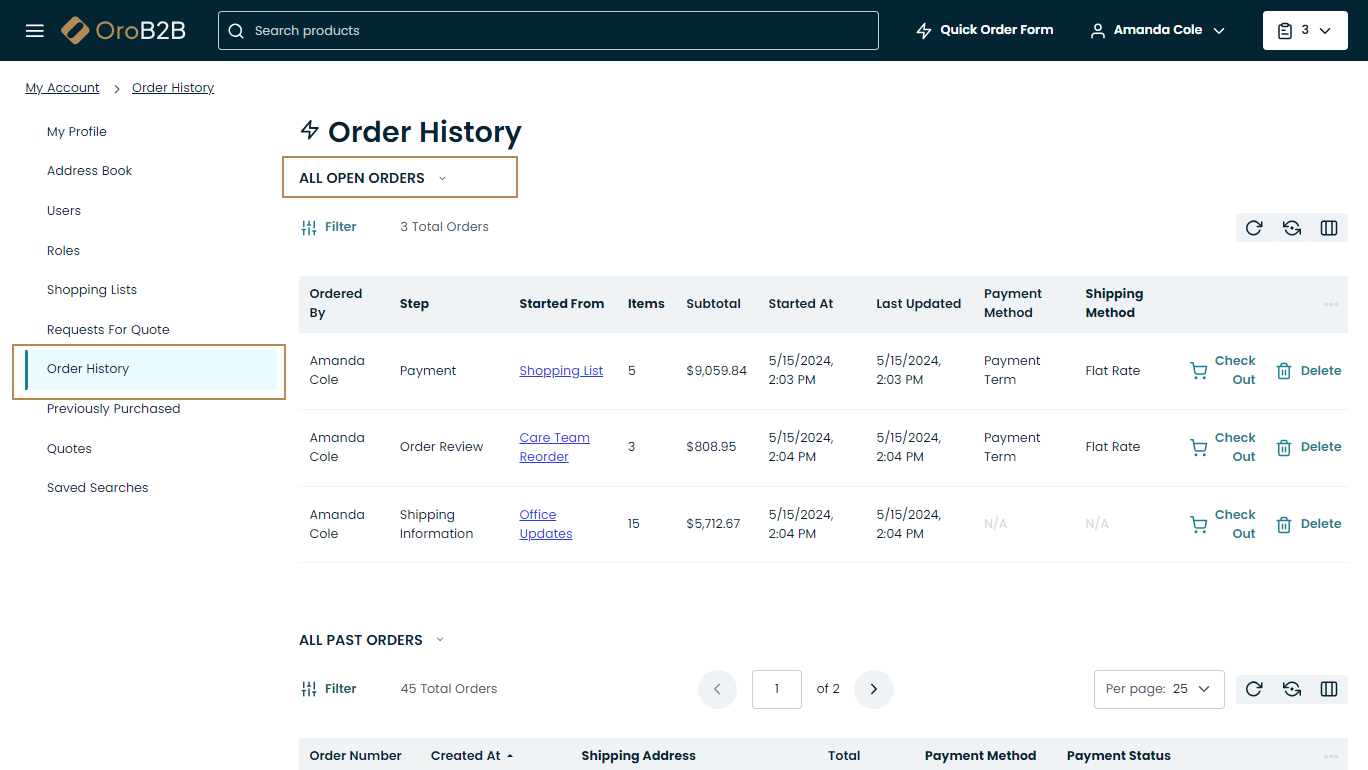Sort by the Created At column

[466, 756]
